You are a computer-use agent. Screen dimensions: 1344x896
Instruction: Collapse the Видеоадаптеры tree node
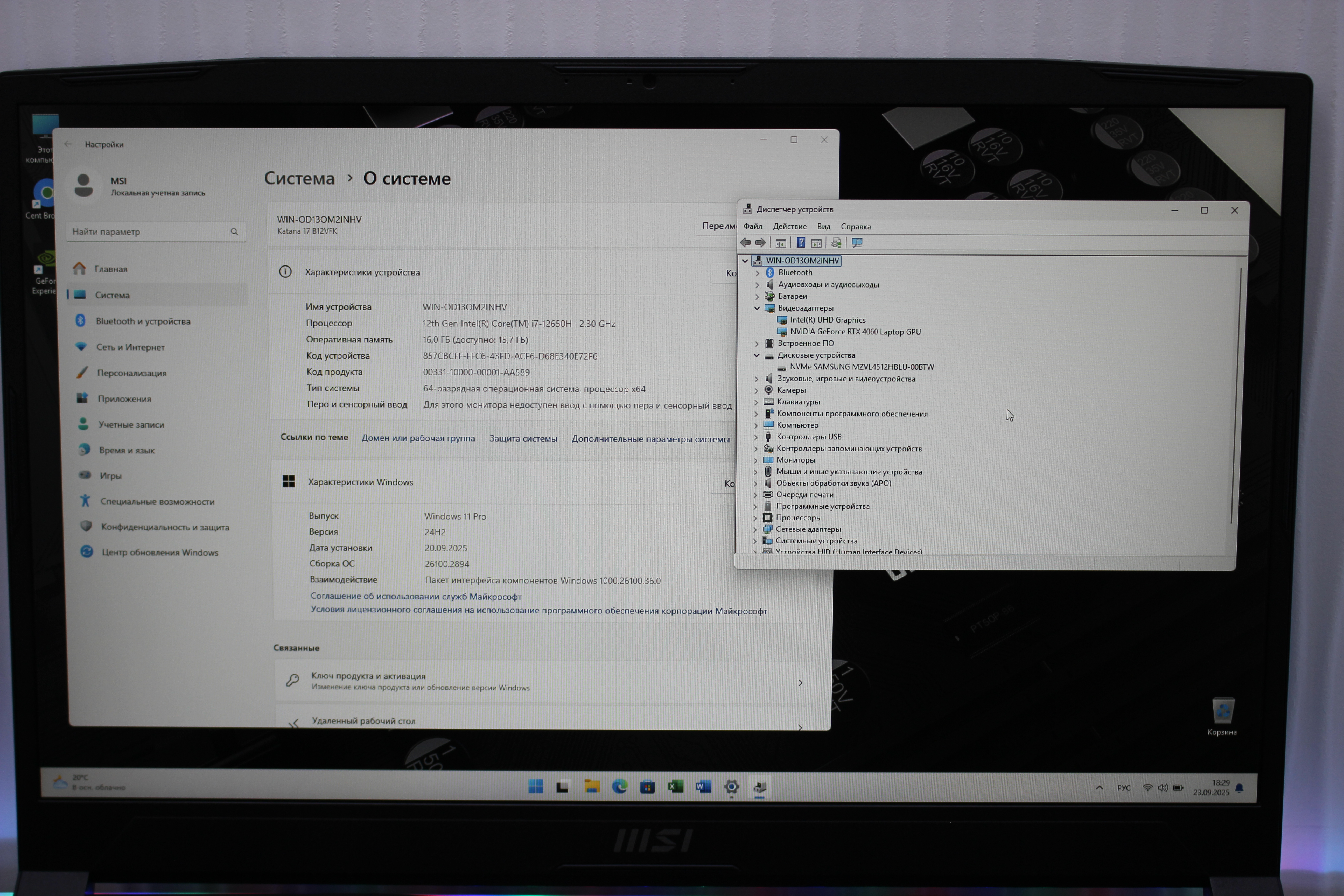[x=757, y=309]
